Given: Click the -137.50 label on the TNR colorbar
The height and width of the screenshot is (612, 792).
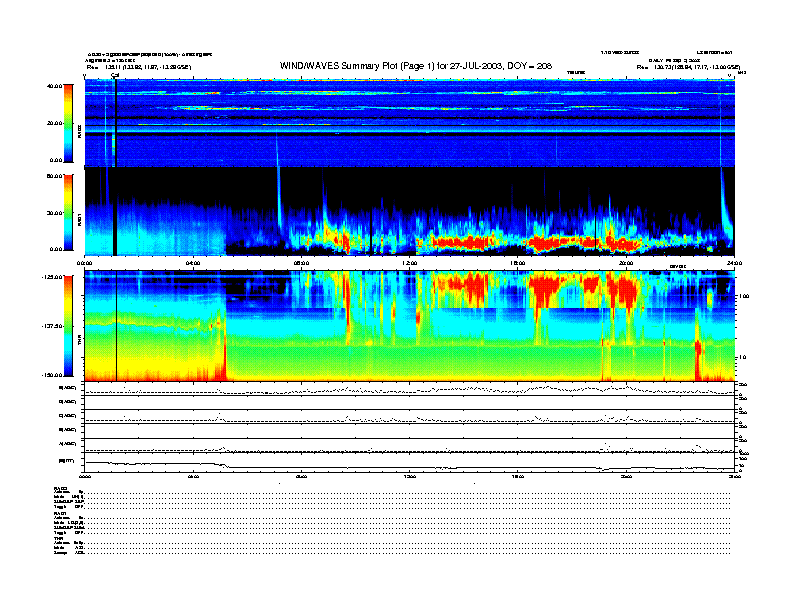Looking at the screenshot, I should point(53,326).
